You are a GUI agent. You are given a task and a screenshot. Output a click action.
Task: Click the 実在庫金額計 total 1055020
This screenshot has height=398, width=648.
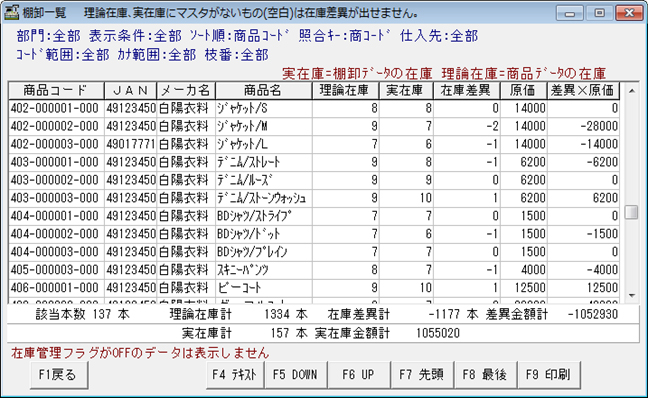(438, 333)
